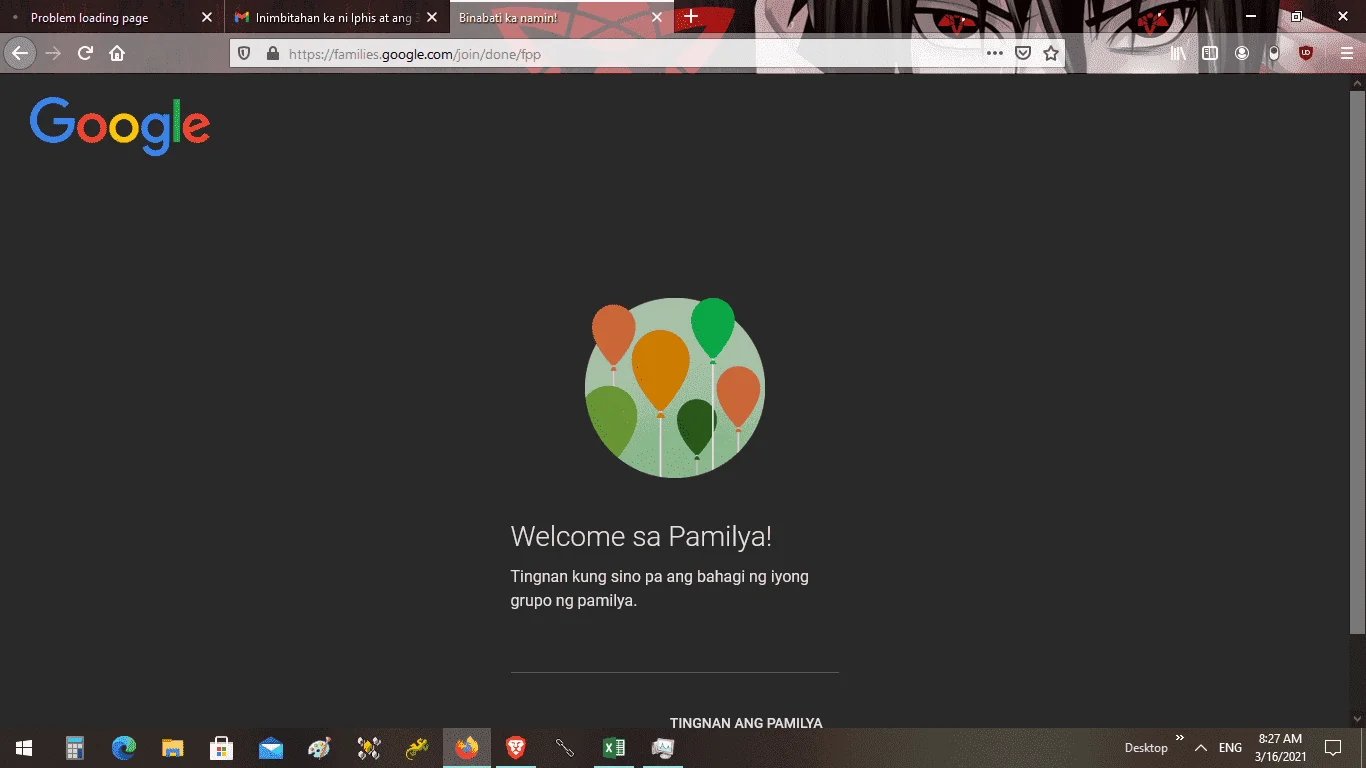Launch Calculator from taskbar
The image size is (1366, 768).
click(x=75, y=748)
